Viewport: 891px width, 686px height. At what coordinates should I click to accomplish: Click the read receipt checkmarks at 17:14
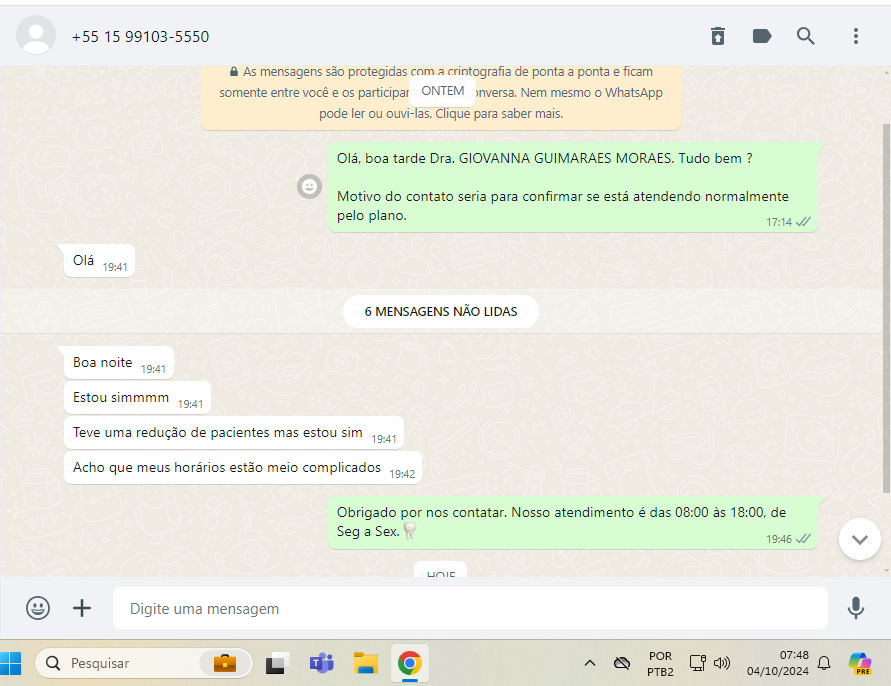(803, 222)
